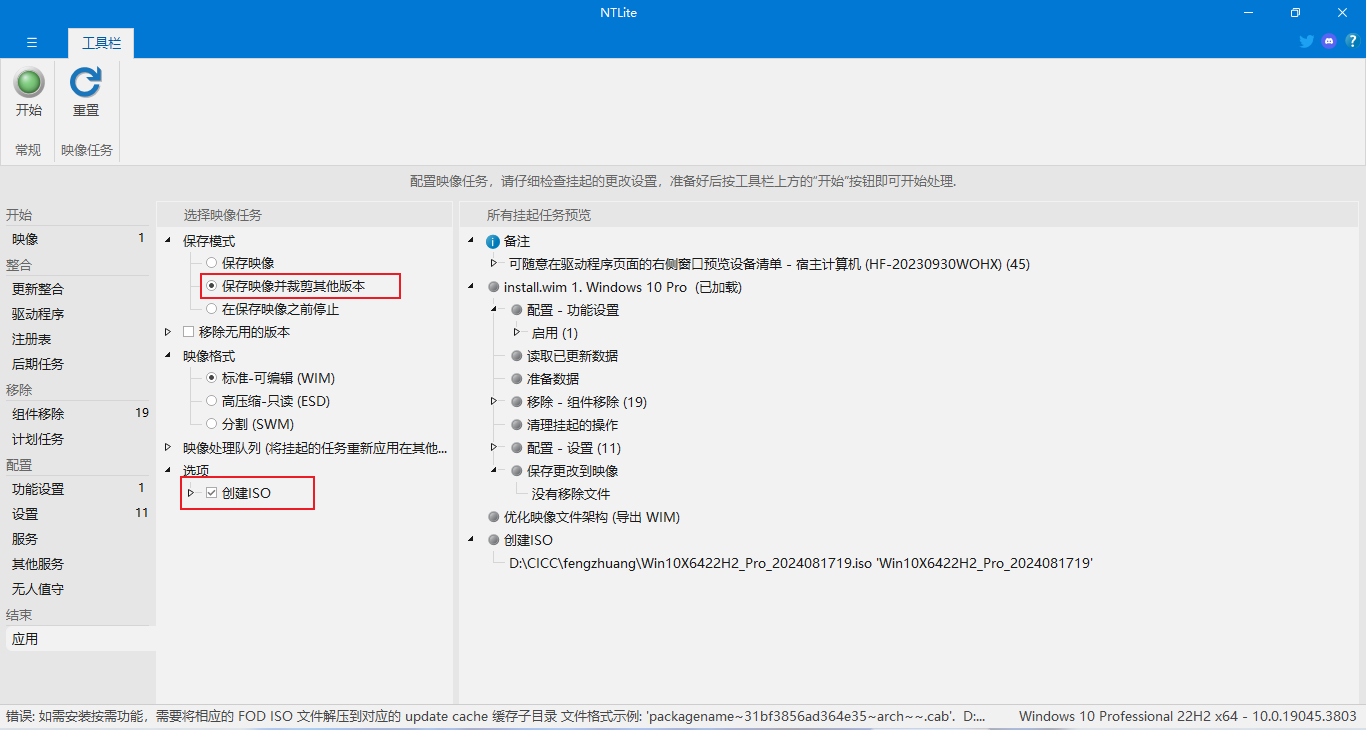Screen dimensions: 1366x730
Task: Select the 保存映像 radio button
Action: click(211, 263)
